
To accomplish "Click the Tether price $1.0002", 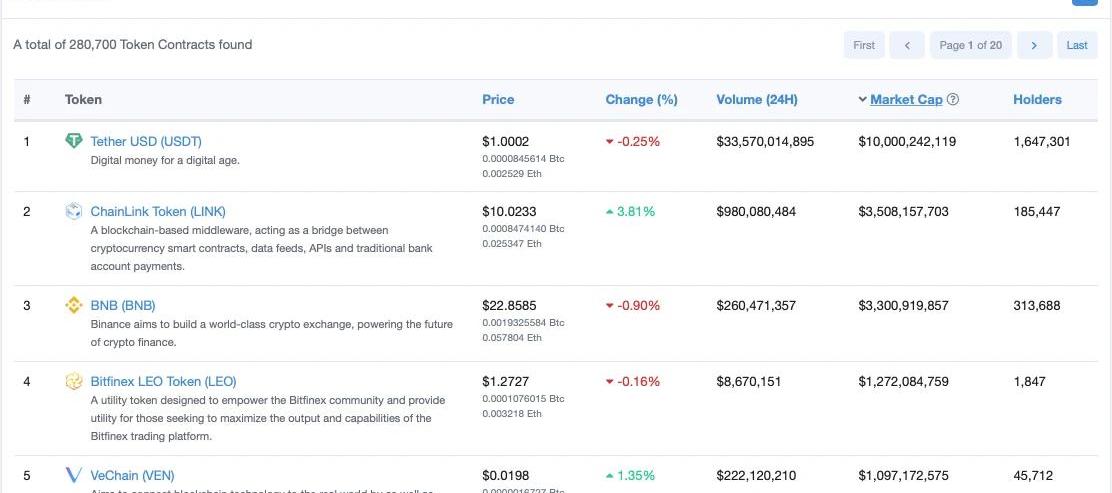I will point(506,141).
